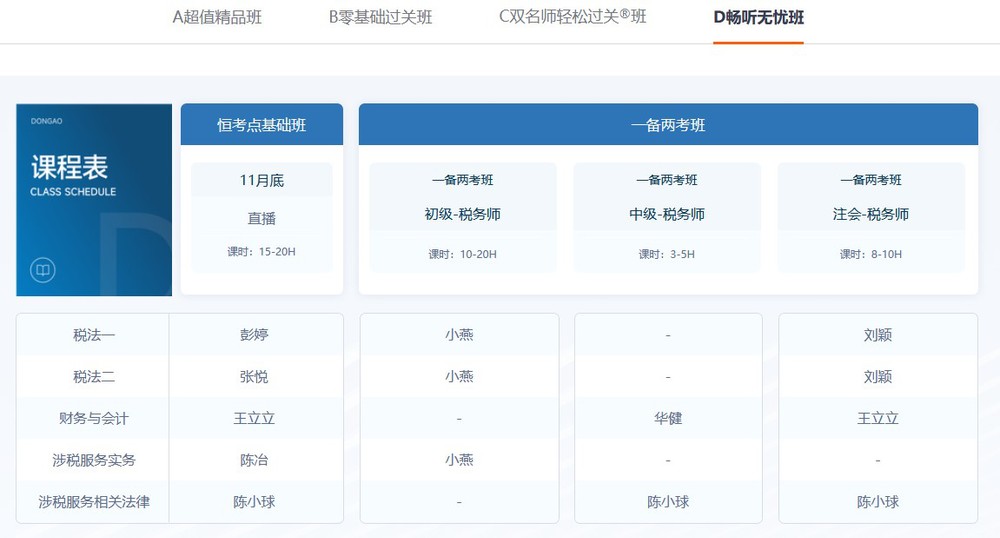Select the C双名师轻松过关班 tab
This screenshot has width=1000, height=538.
point(572,17)
